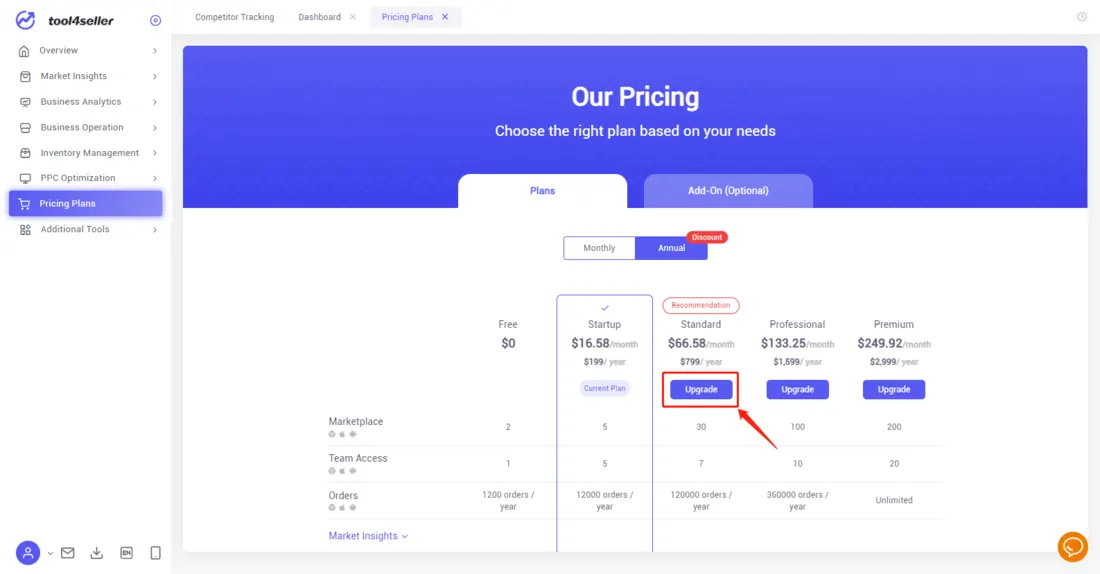The width and height of the screenshot is (1100, 574).
Task: Open the mobile app phone icon
Action: point(155,553)
